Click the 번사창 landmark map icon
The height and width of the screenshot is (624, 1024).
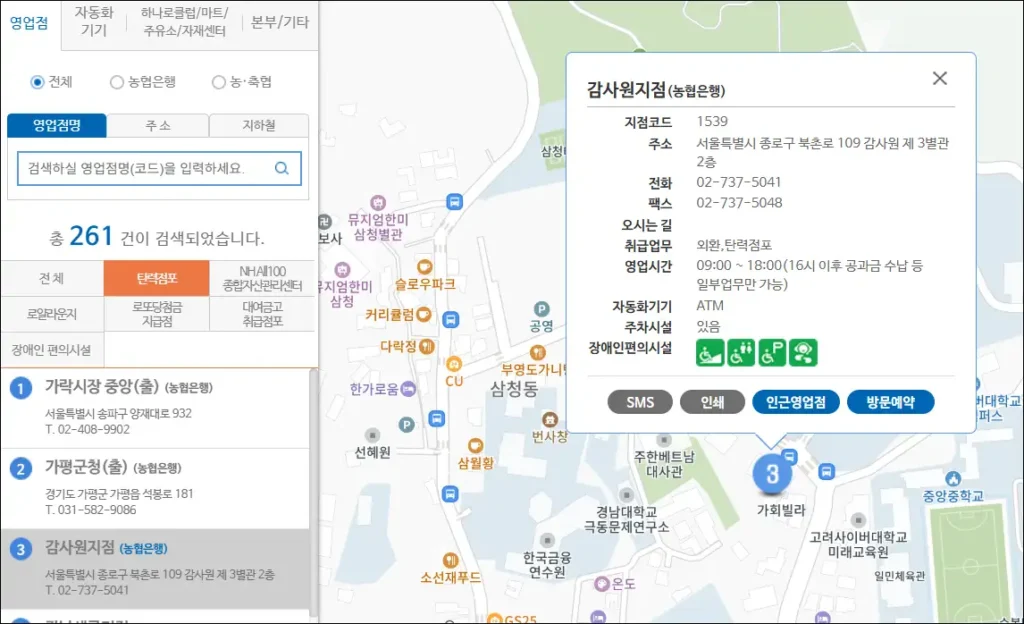[550, 420]
